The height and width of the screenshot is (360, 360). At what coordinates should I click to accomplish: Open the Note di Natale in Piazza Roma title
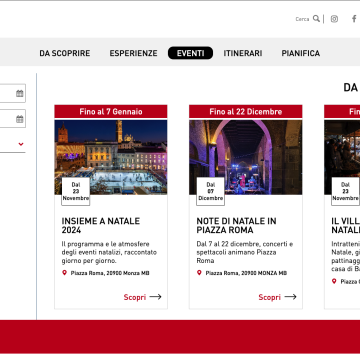[236, 226]
